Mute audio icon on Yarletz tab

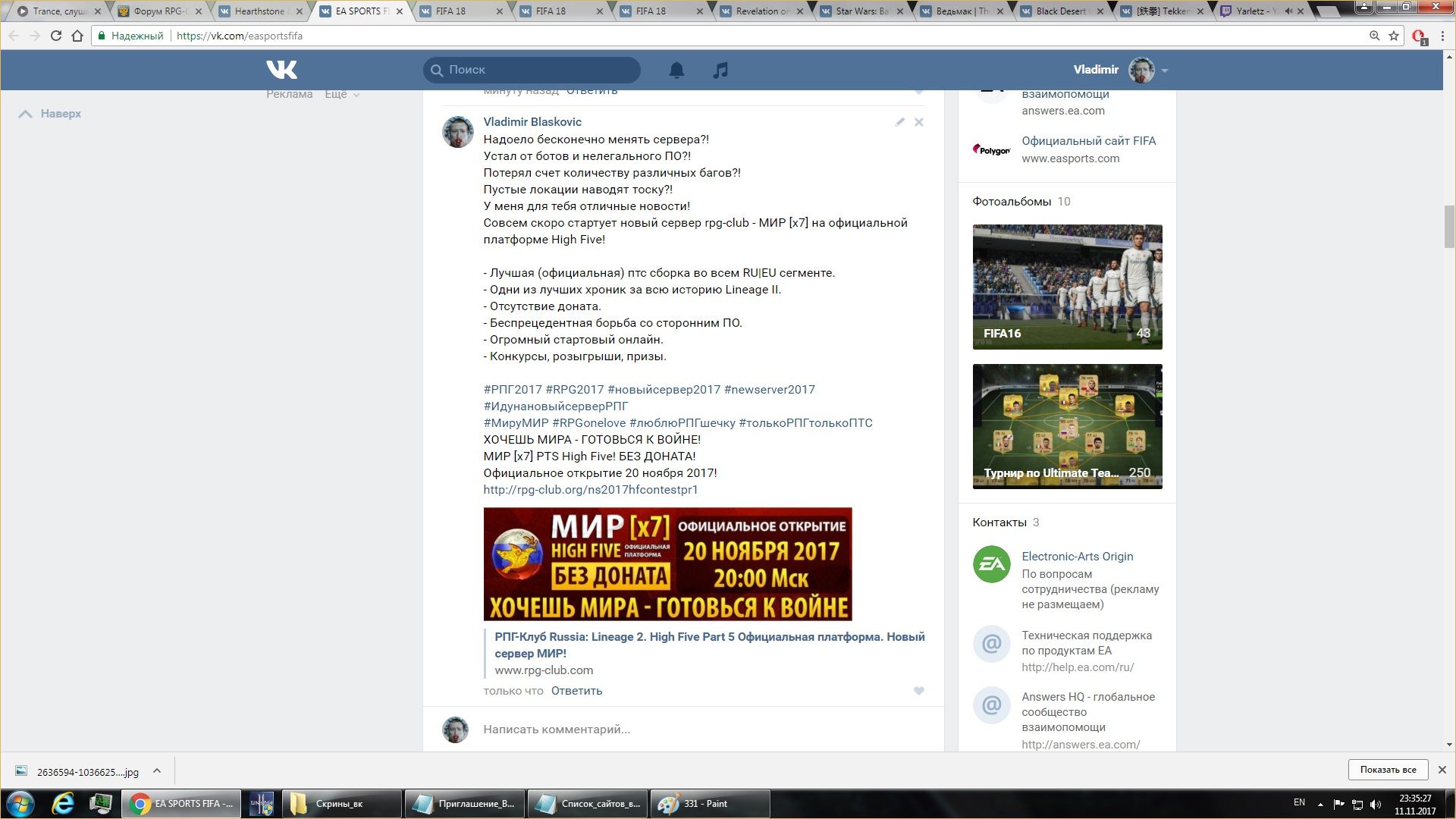tap(1288, 11)
